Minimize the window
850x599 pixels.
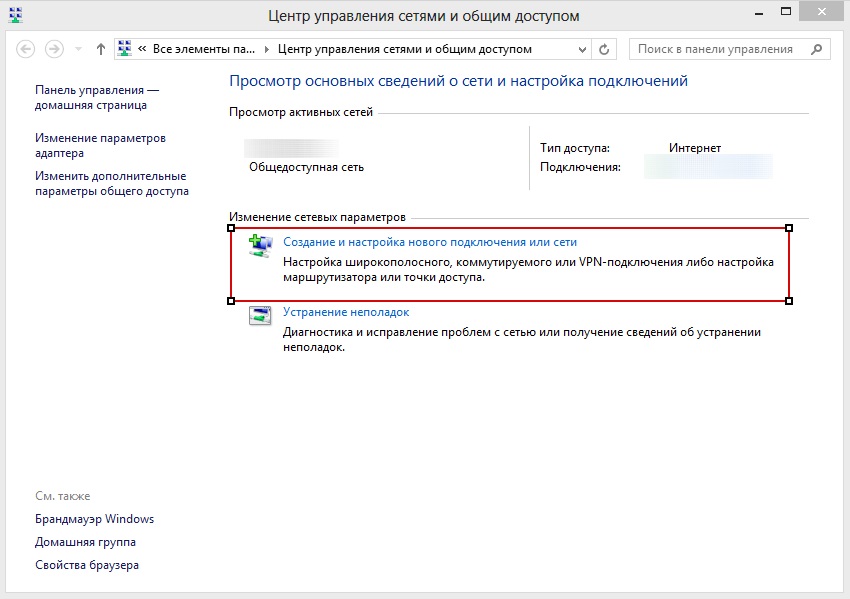(x=759, y=13)
